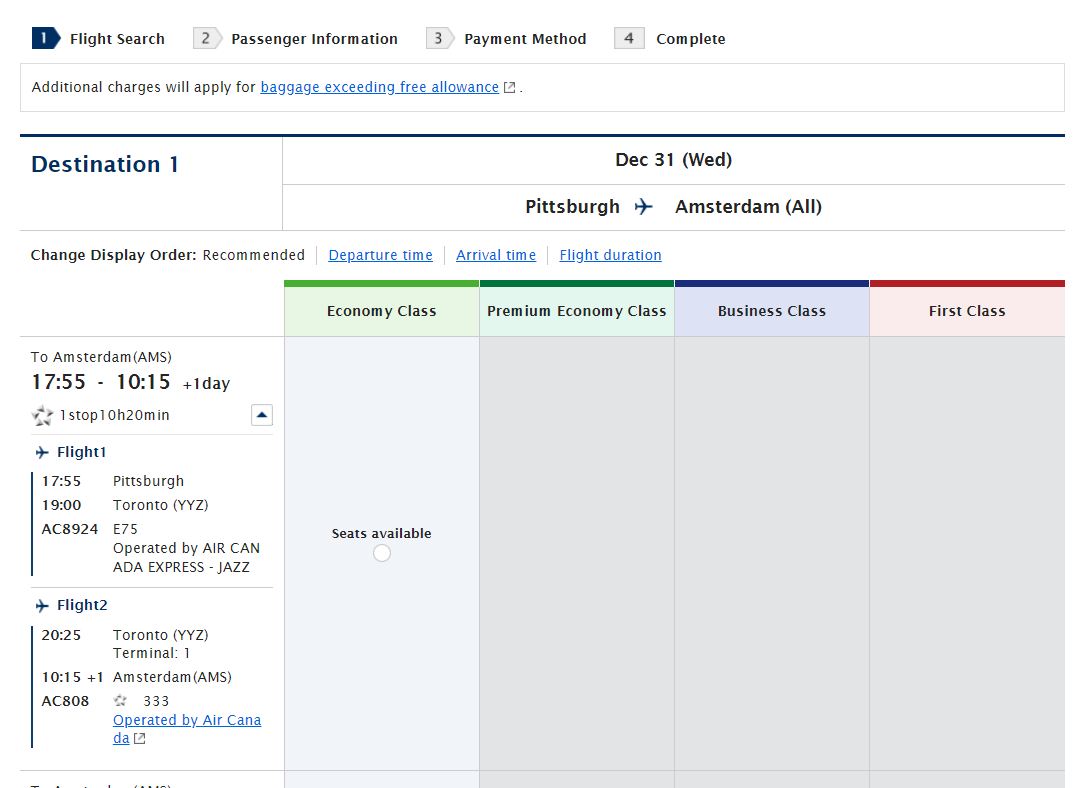Click the external link icon after Air Canada
1092x788 pixels.
pos(140,739)
